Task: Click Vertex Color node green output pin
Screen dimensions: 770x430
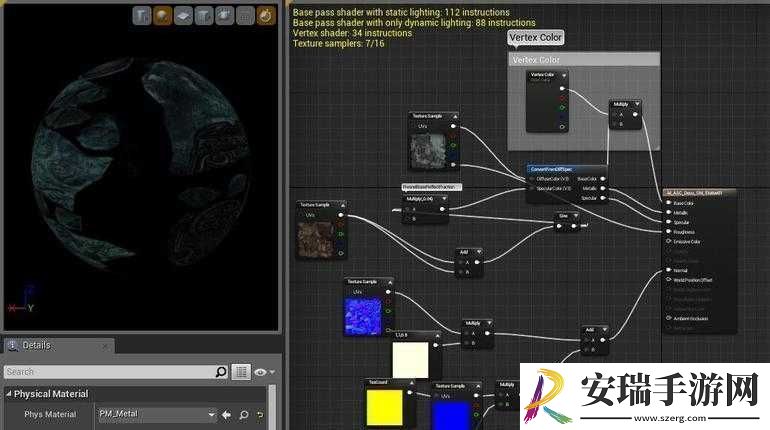Action: (x=562, y=108)
